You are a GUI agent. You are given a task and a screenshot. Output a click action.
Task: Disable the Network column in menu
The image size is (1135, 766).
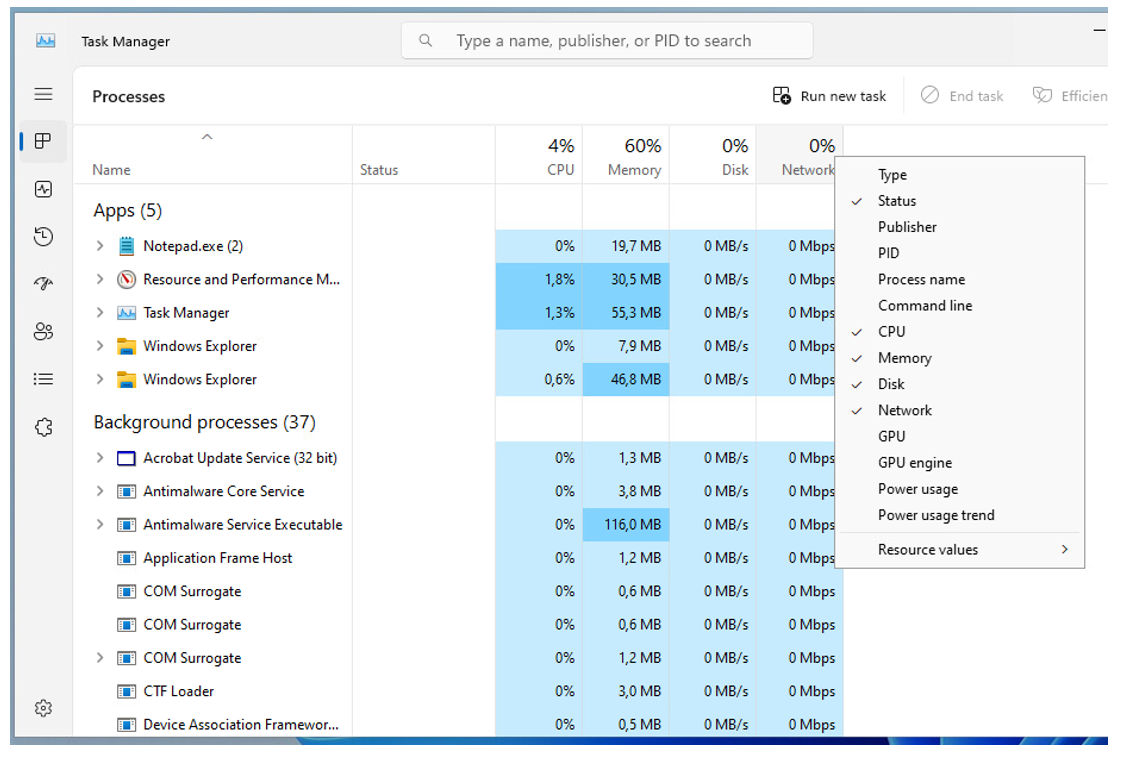point(904,410)
